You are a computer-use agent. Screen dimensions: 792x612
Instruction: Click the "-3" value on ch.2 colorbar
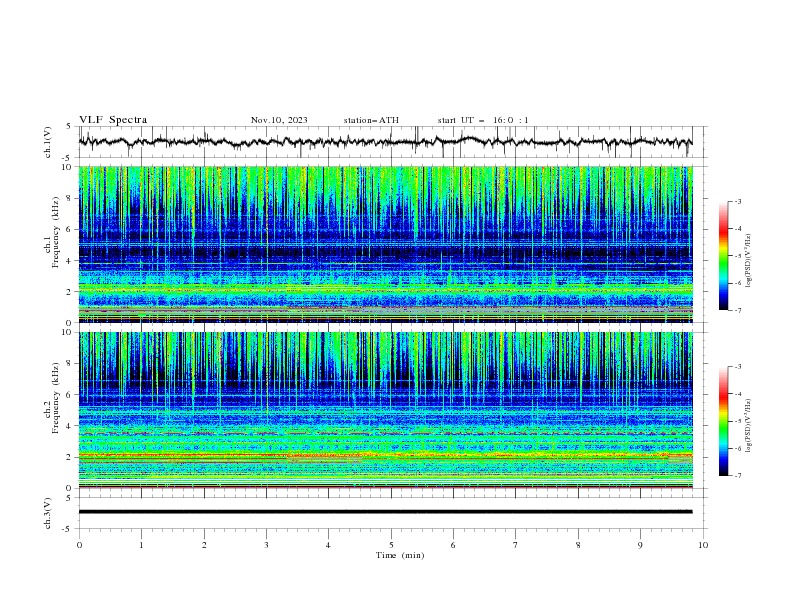click(738, 367)
